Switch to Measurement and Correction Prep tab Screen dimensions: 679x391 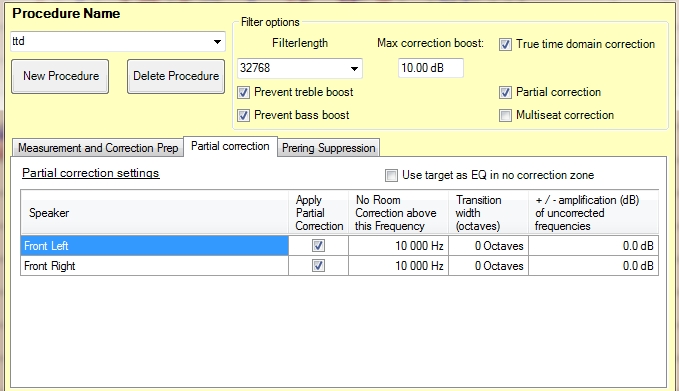98,148
